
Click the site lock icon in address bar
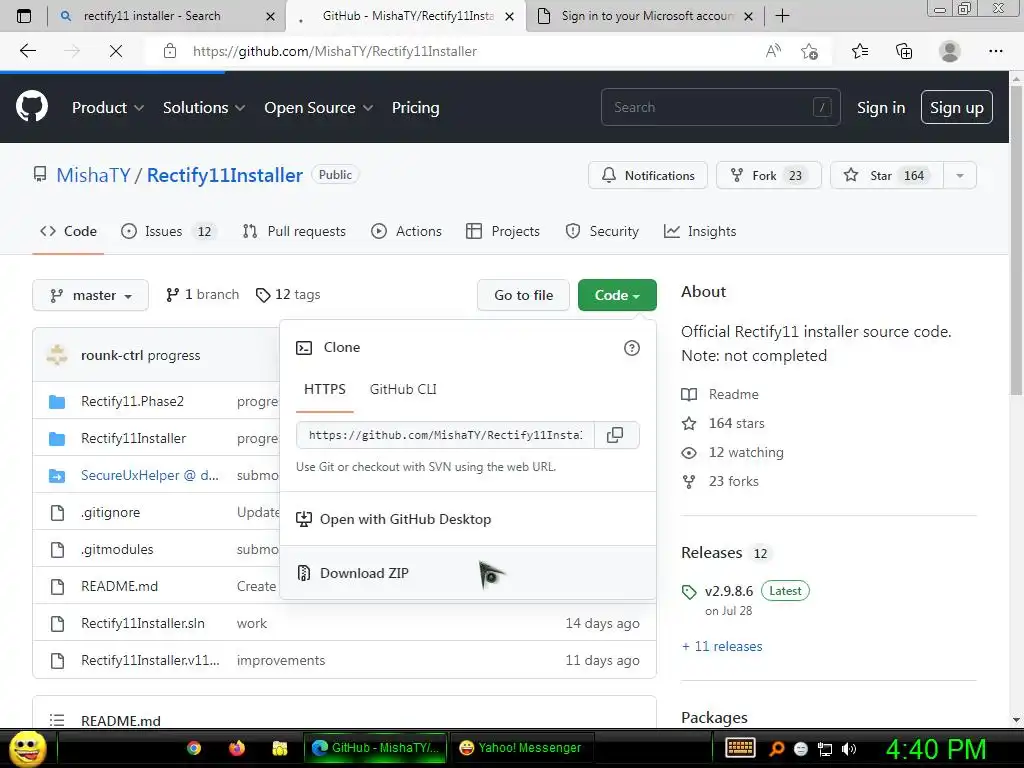170,51
